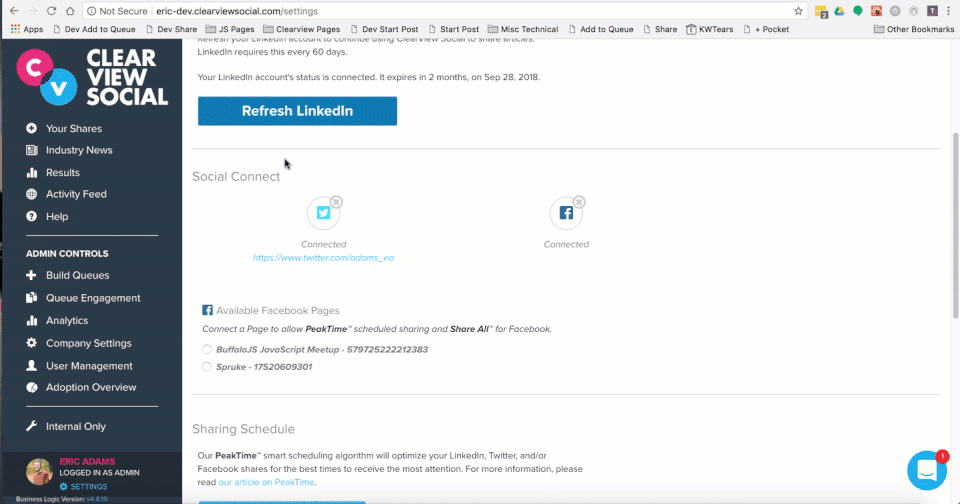Click business logic version number link
Image resolution: width=960 pixels, height=504 pixels.
tap(97, 499)
